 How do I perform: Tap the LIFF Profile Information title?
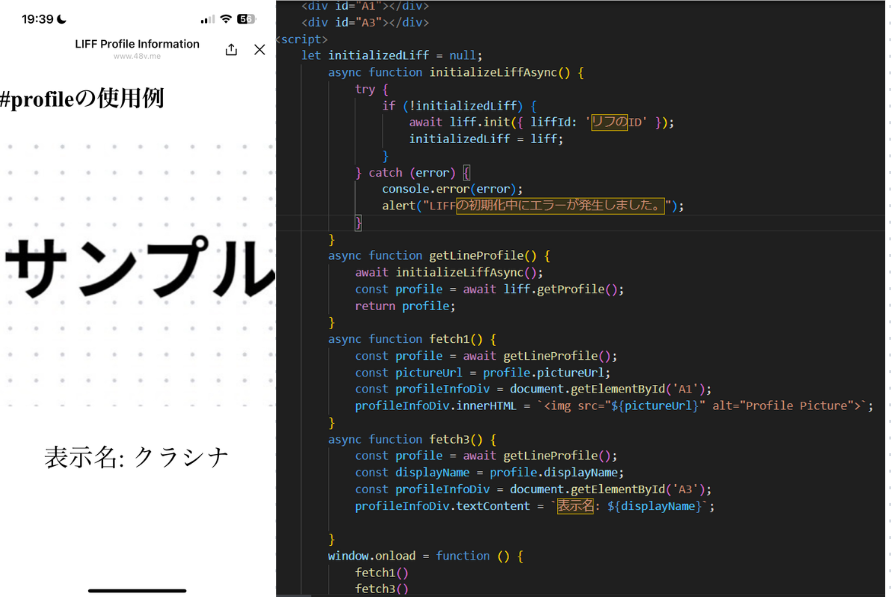tap(137, 44)
